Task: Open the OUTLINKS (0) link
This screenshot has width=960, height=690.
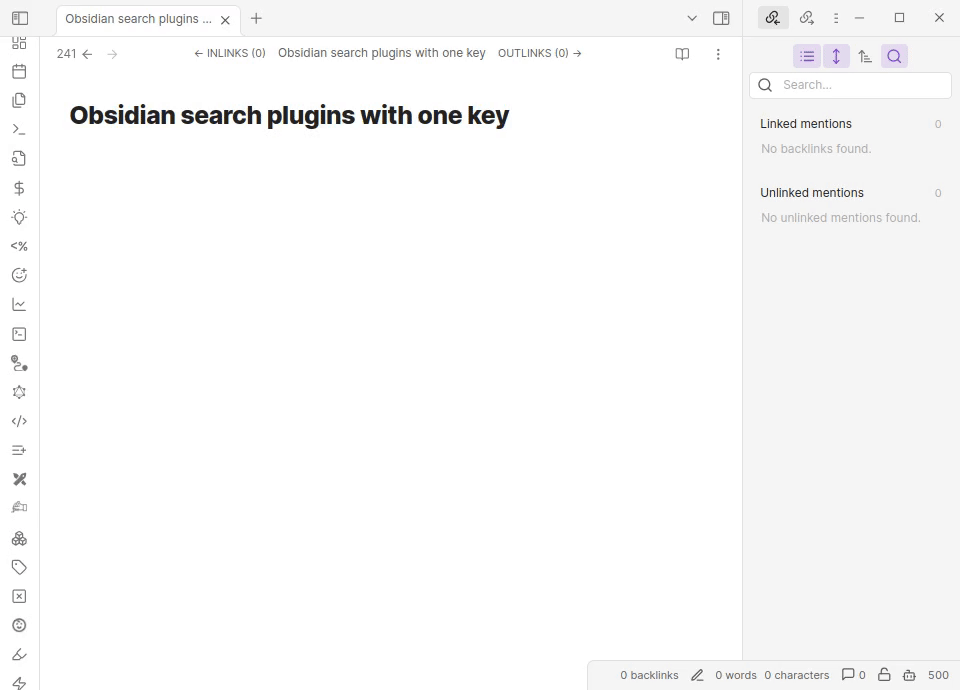Action: [539, 53]
